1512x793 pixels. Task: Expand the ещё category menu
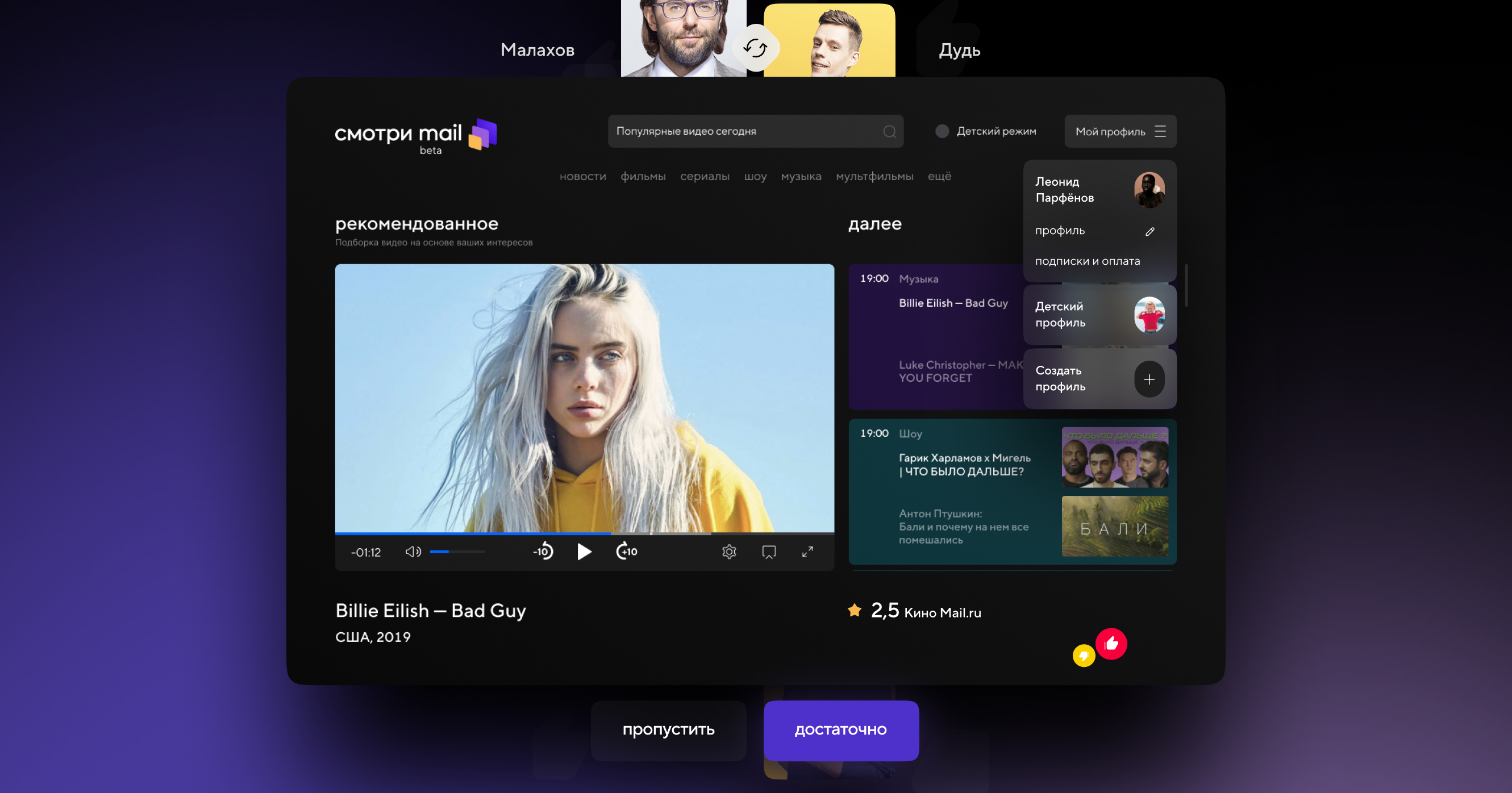(x=939, y=176)
